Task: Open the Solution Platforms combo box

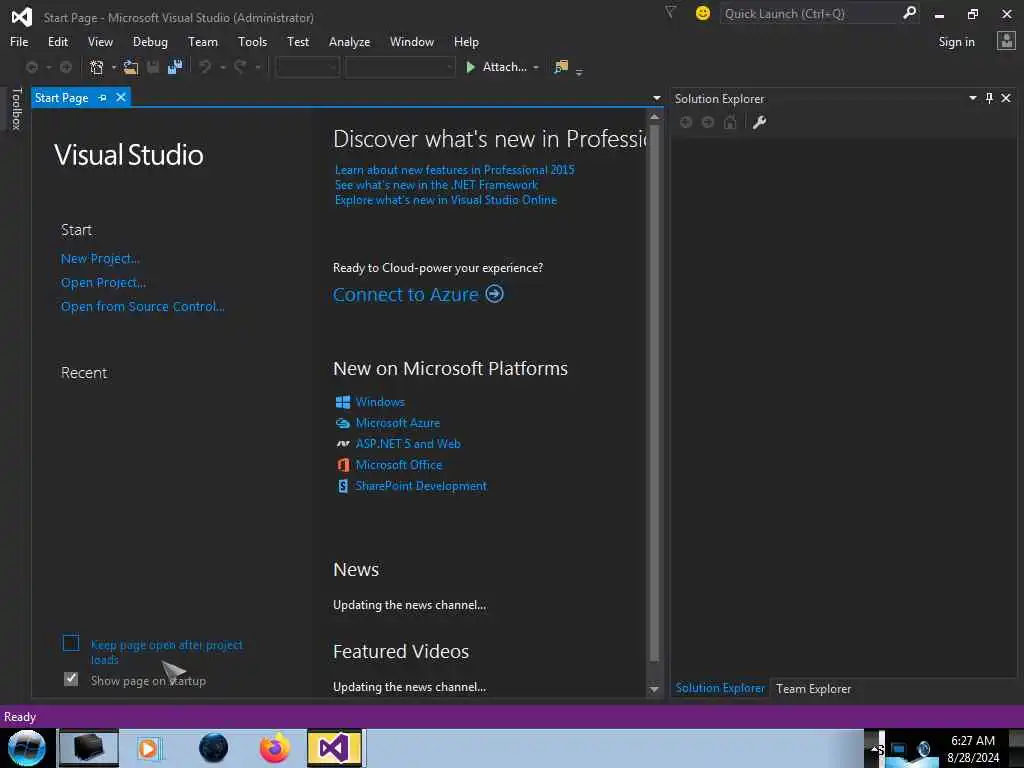Action: click(x=400, y=67)
